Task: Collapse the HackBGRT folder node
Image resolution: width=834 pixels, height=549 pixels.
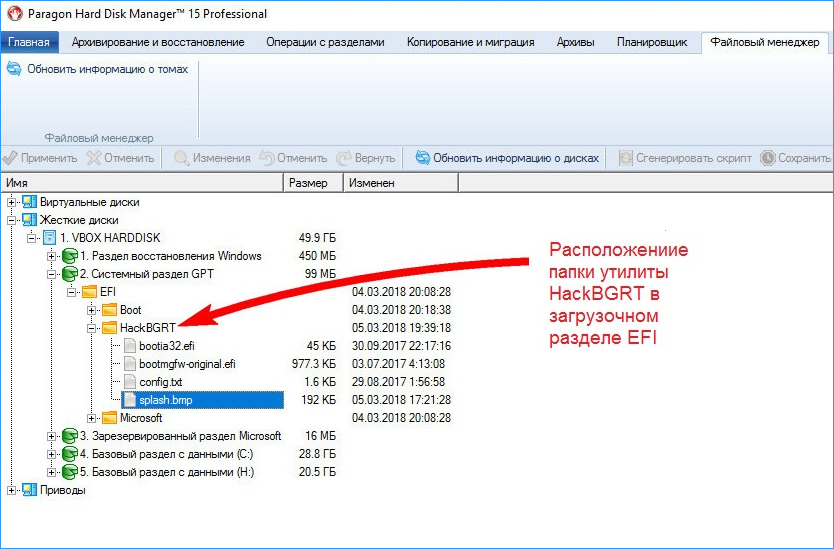Action: pos(91,328)
